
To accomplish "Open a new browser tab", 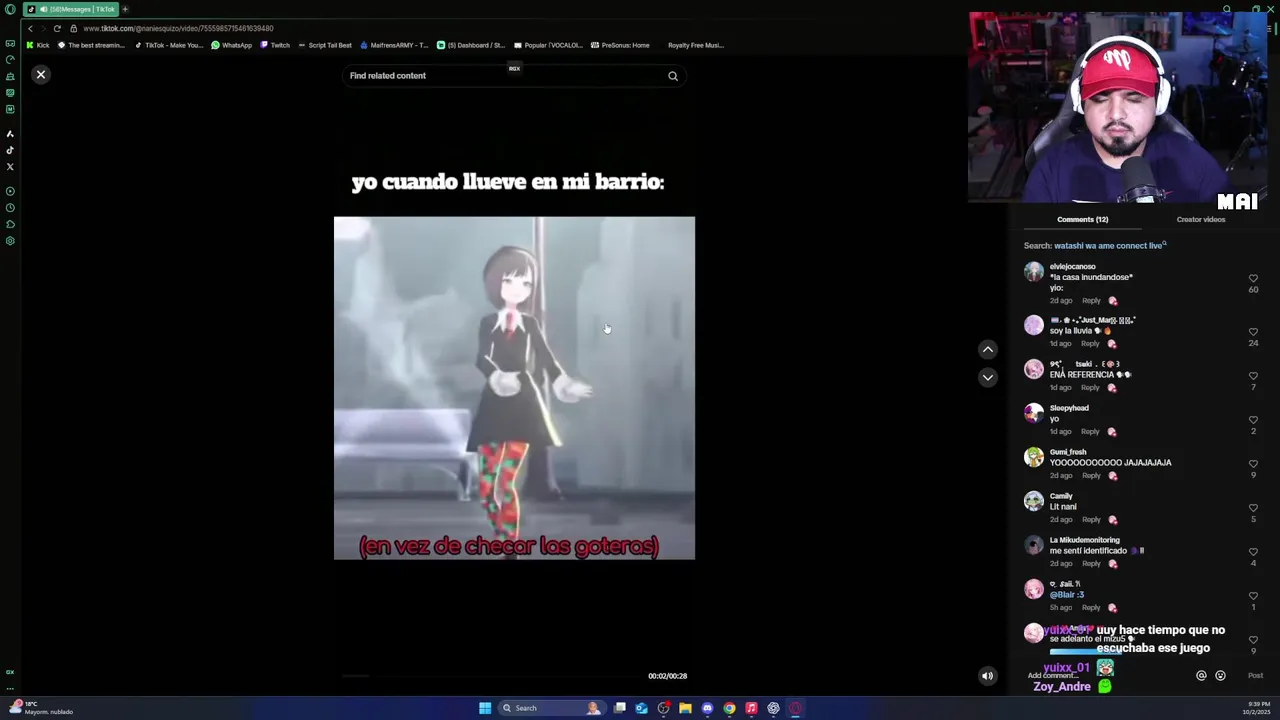I will [125, 9].
